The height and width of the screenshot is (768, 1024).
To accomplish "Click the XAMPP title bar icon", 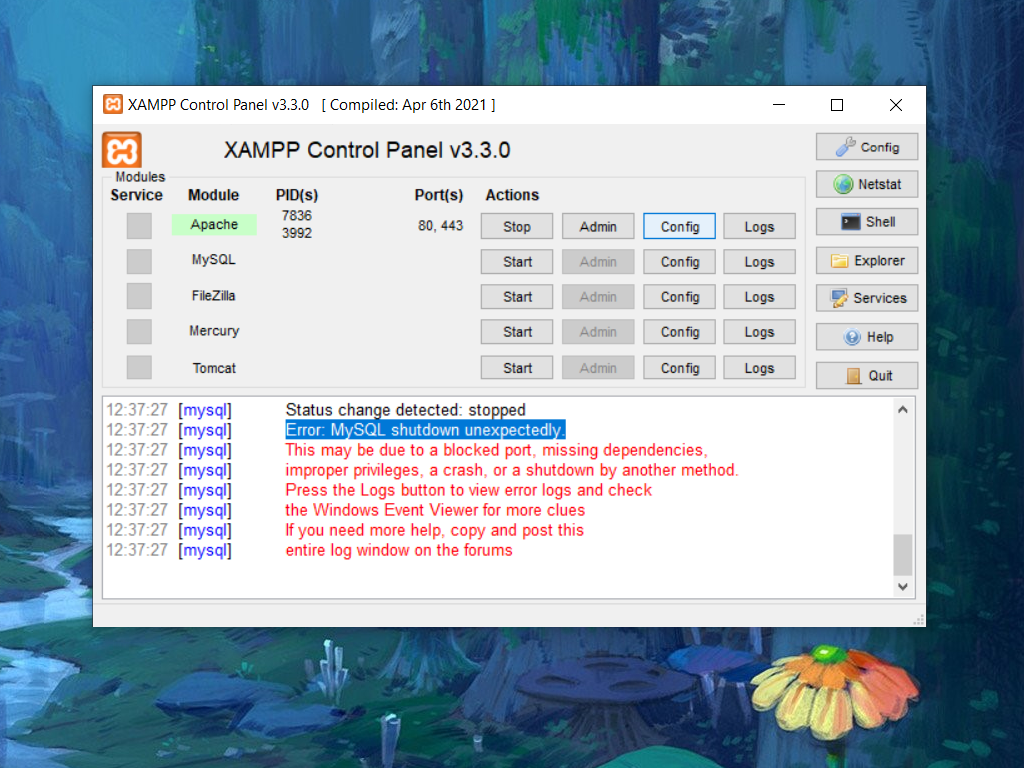I will click(x=113, y=104).
